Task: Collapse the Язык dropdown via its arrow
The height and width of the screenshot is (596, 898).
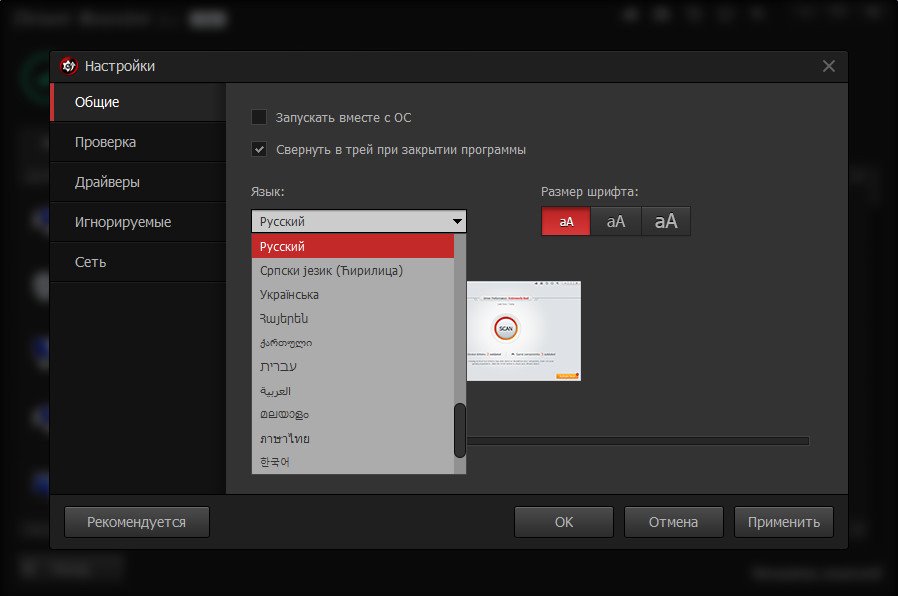Action: pos(457,221)
